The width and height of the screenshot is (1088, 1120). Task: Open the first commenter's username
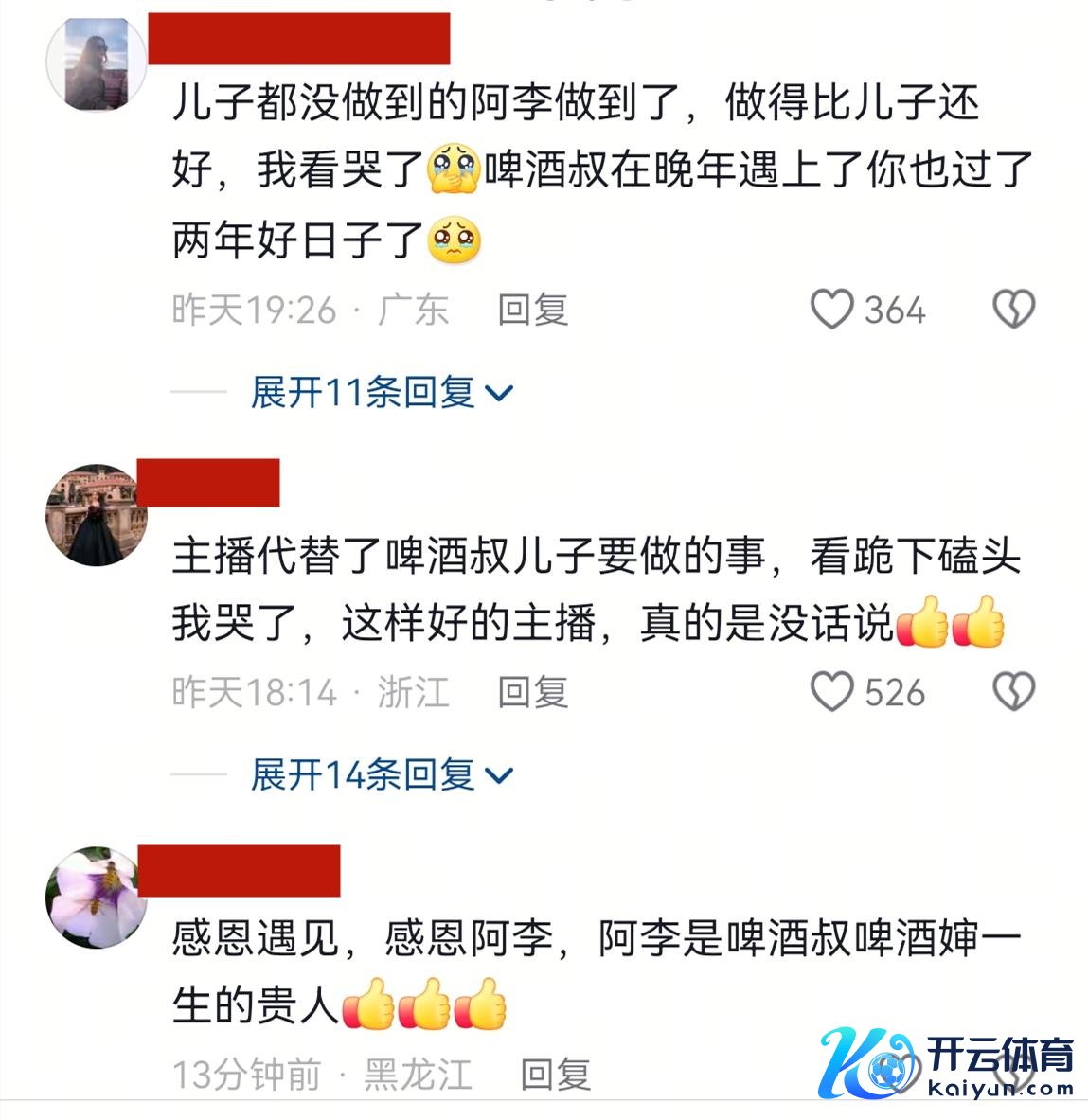click(x=298, y=39)
